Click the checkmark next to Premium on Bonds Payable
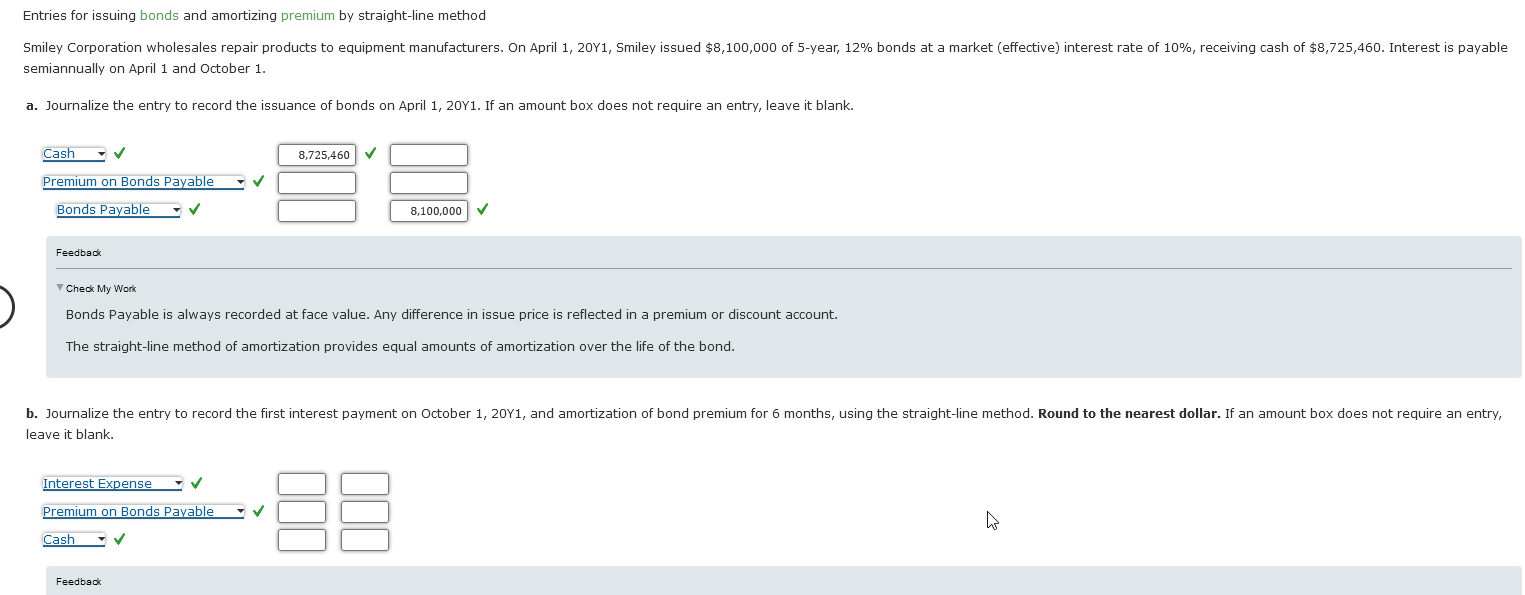Image resolution: width=1525 pixels, height=595 pixels. 258,181
